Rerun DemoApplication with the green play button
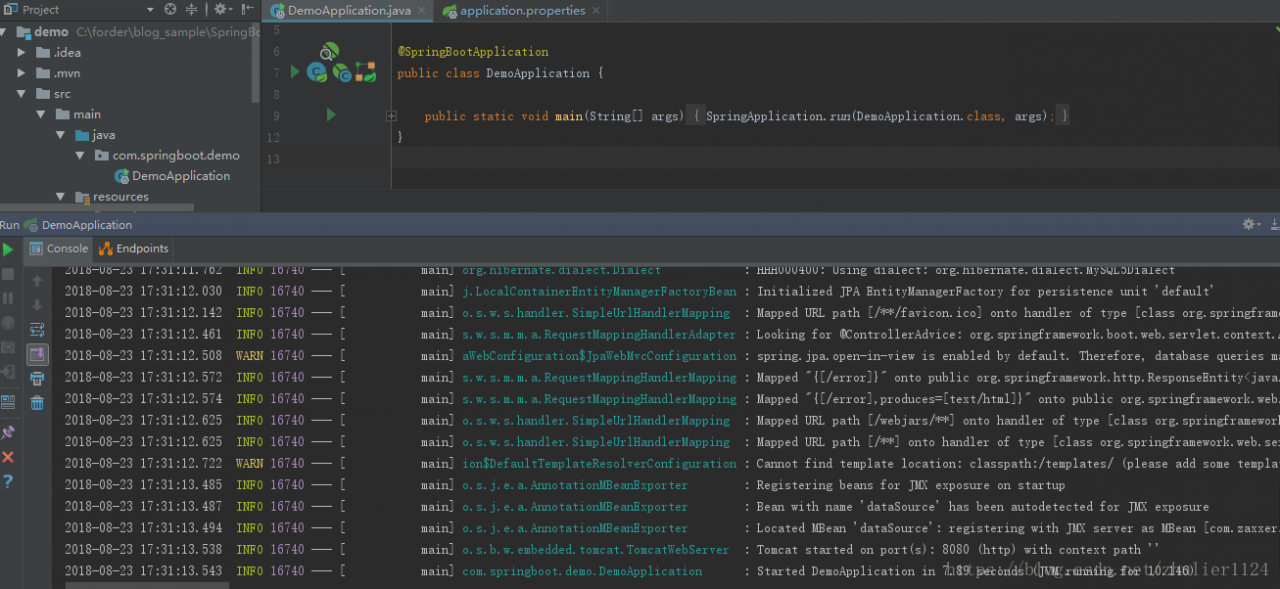This screenshot has height=589, width=1280. coord(8,249)
